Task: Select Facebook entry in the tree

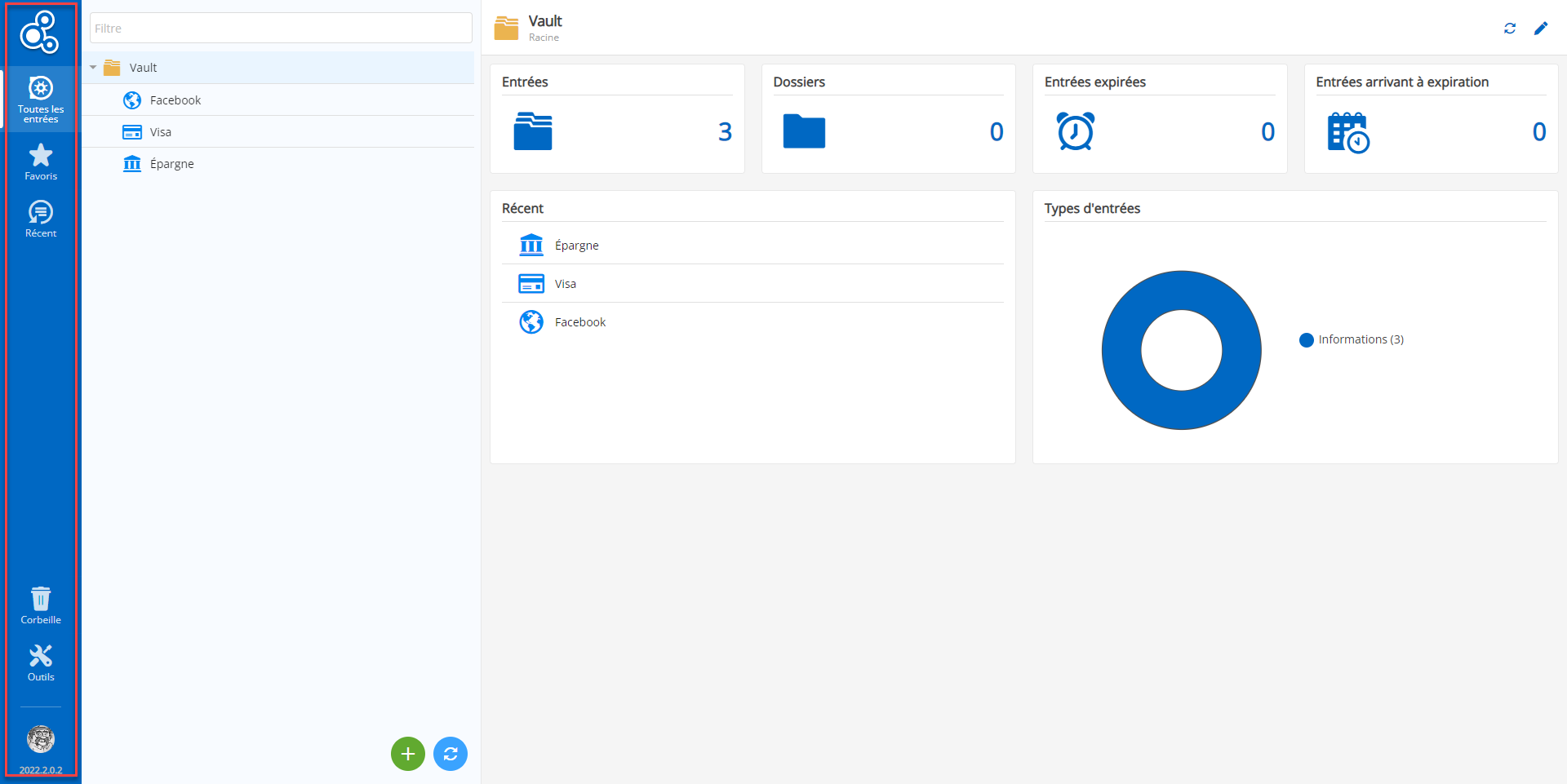Action: click(x=175, y=100)
